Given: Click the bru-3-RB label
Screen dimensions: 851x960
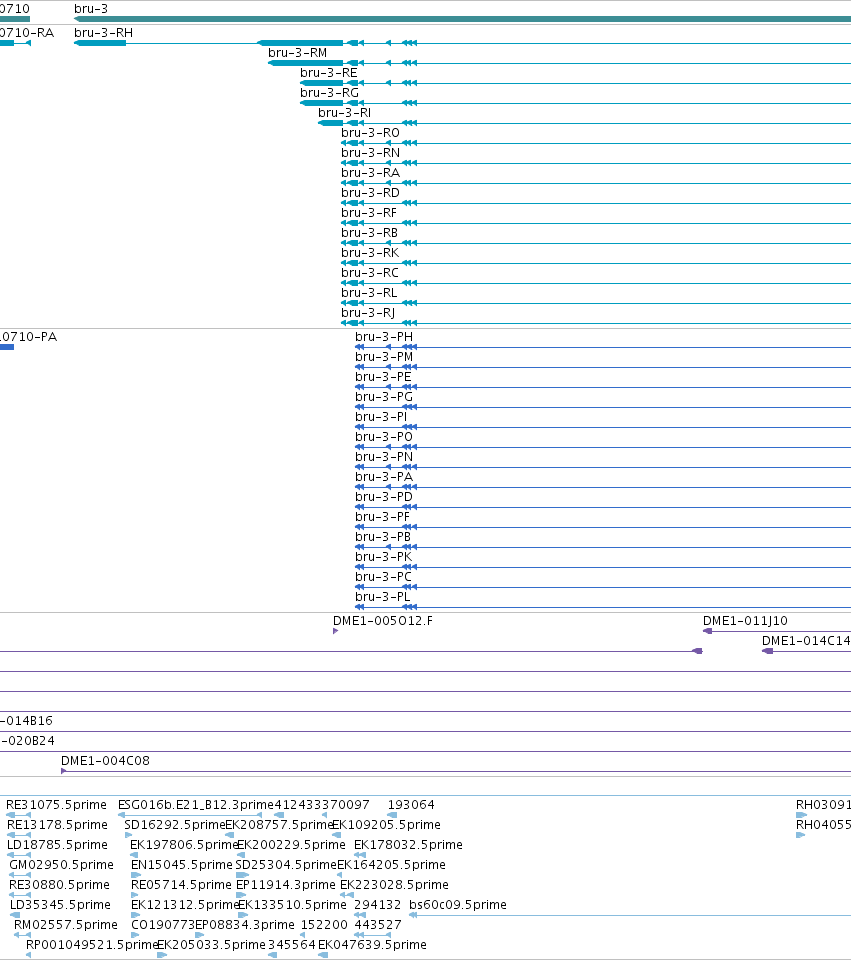Looking at the screenshot, I should coord(370,233).
